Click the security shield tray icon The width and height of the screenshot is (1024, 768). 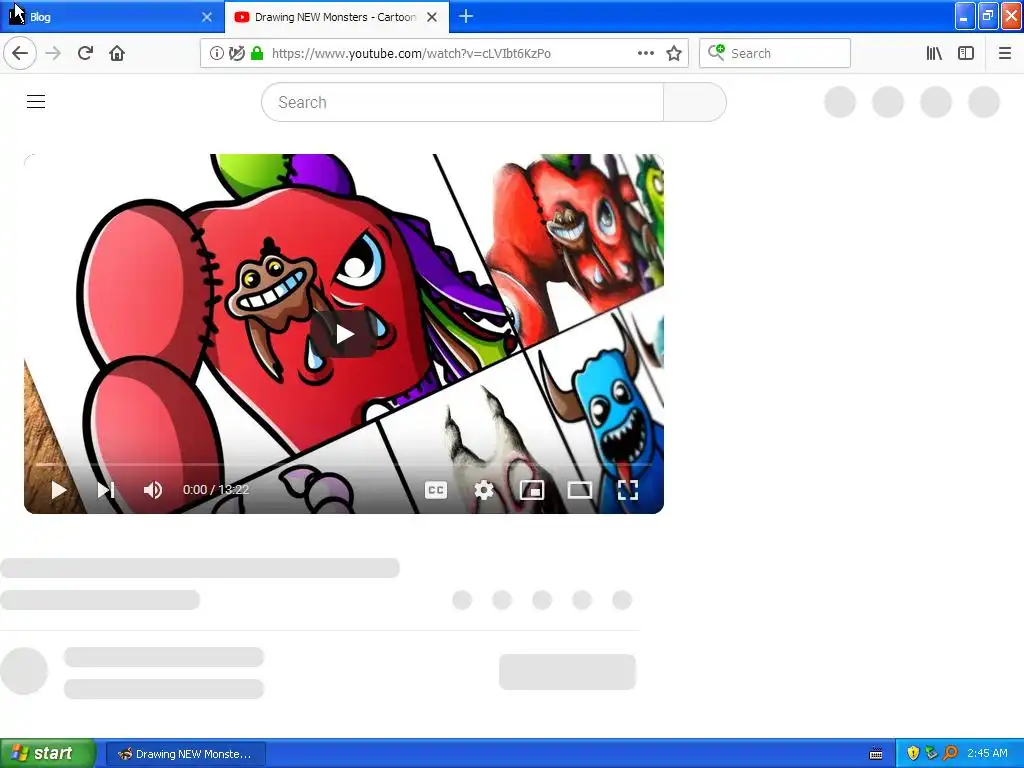click(x=913, y=754)
